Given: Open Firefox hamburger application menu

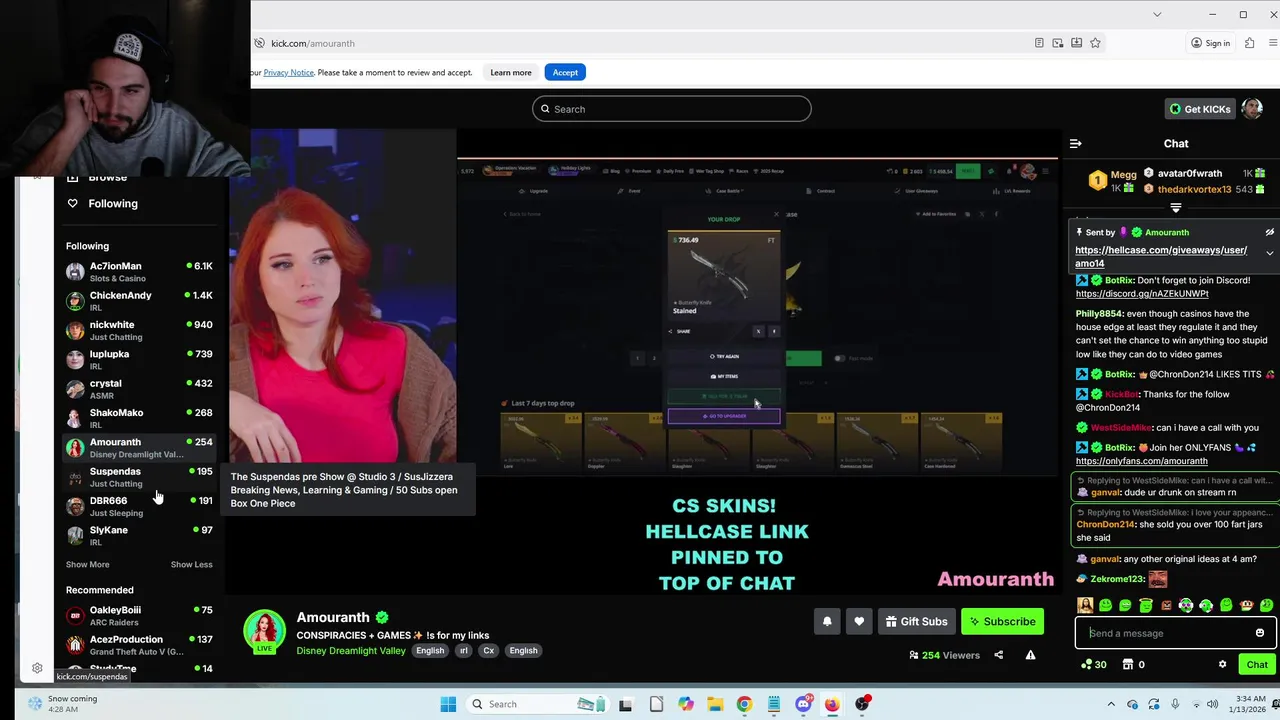Looking at the screenshot, I should [x=1273, y=43].
